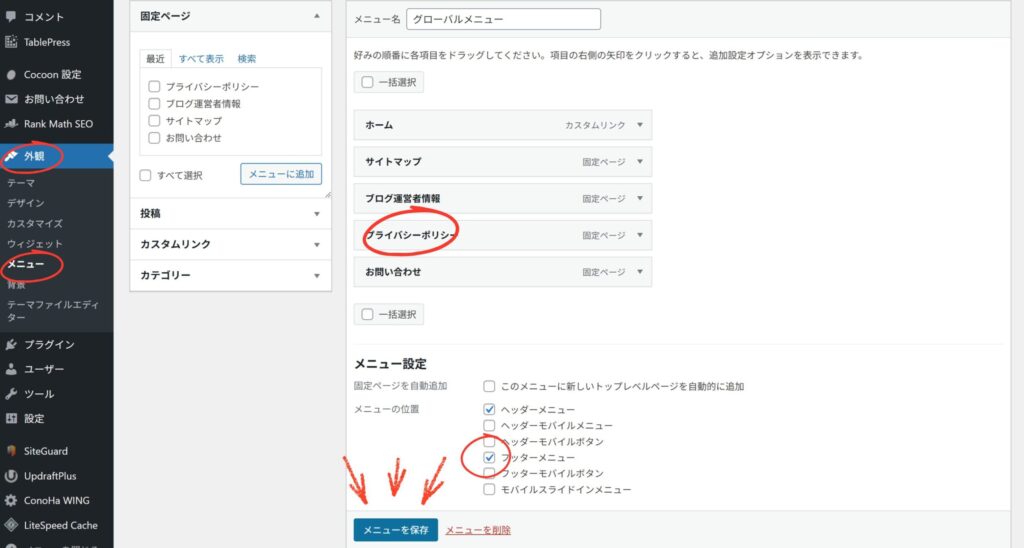Expand サイトマップ menu item options arrow

640,161
